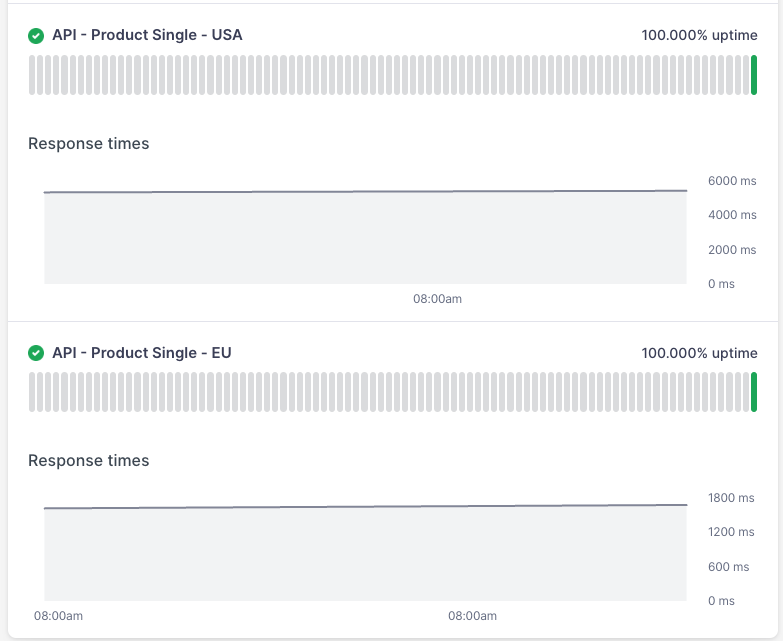Viewport: 783px width, 641px height.
Task: Click the 6000 ms axis label
Action: (732, 181)
